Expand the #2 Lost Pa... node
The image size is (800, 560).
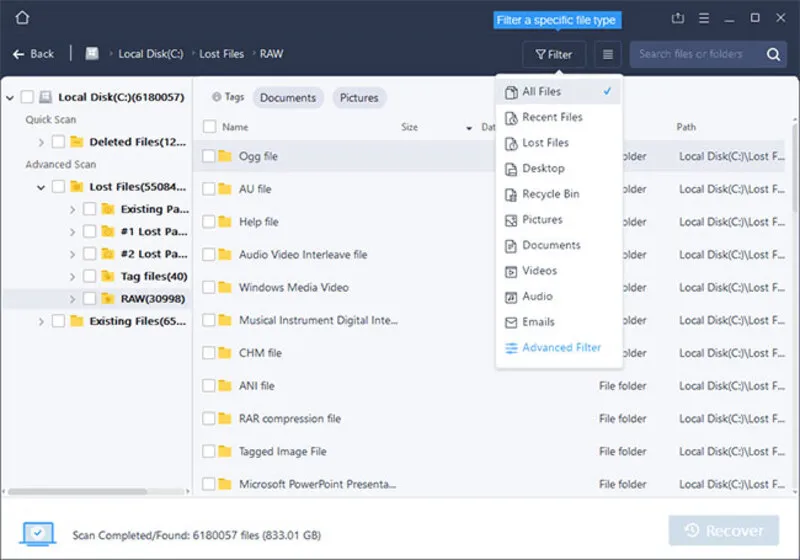point(72,254)
